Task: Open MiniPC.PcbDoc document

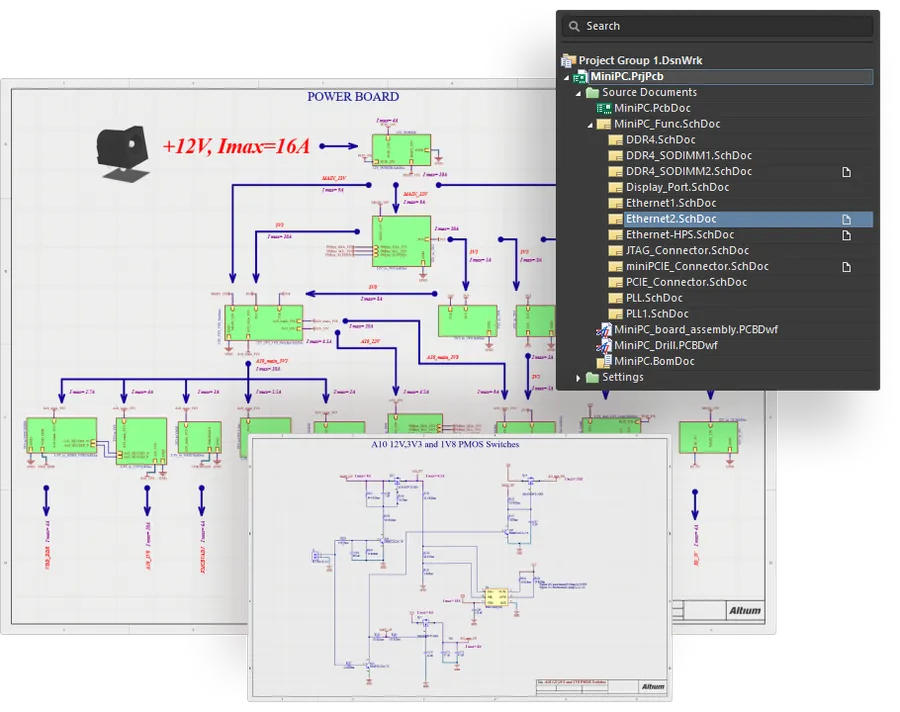Action: (652, 108)
